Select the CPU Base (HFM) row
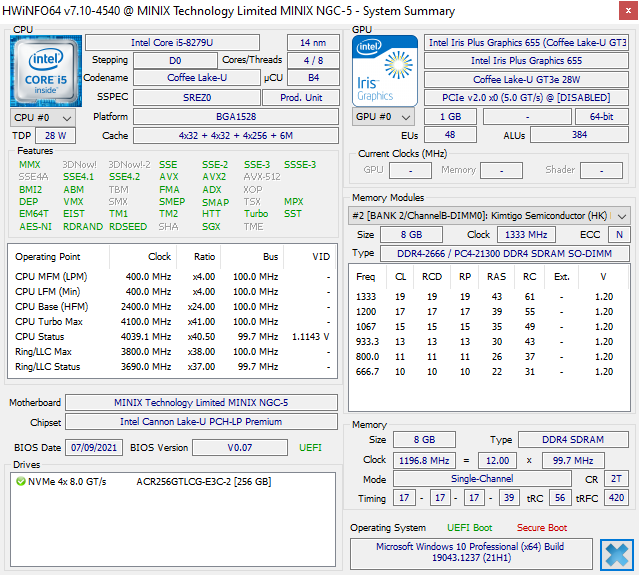 (172, 306)
